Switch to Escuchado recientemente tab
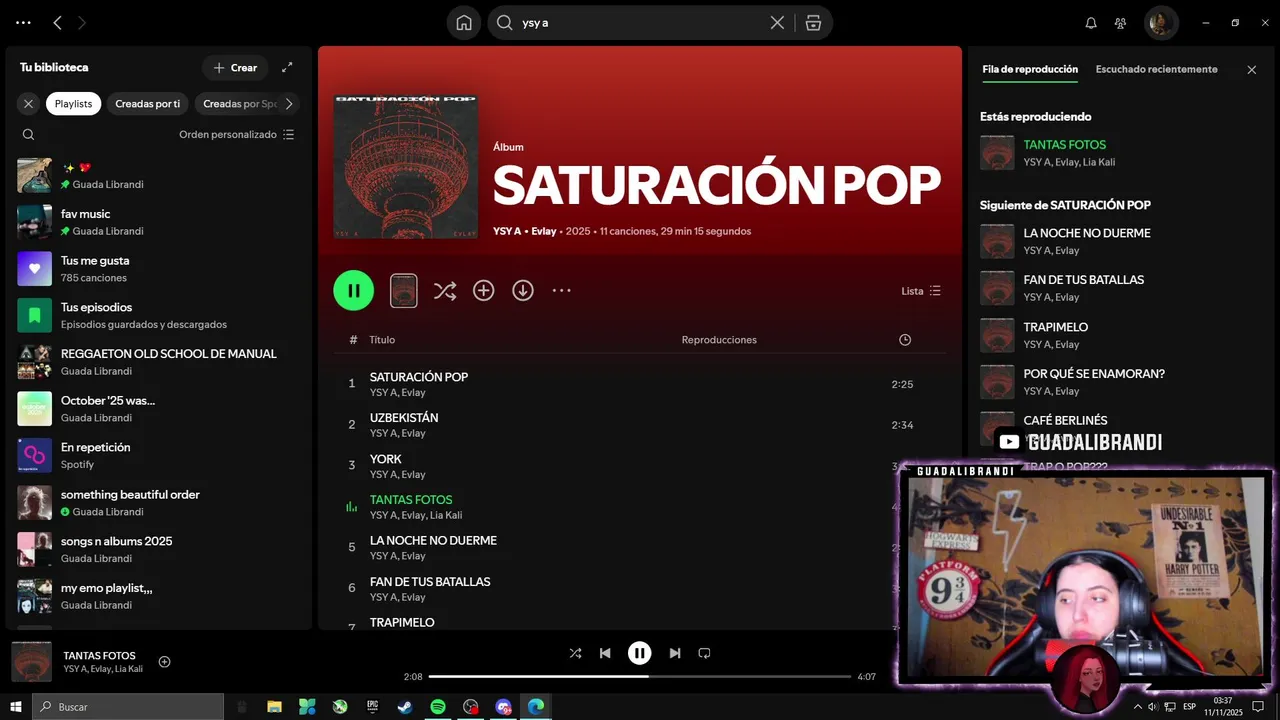 [x=1157, y=70]
